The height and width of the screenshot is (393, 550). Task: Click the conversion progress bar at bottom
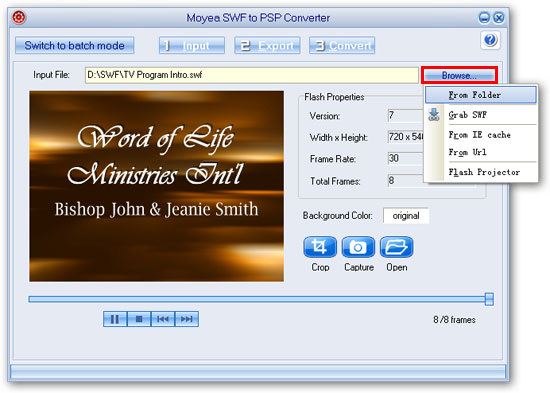pos(258,371)
